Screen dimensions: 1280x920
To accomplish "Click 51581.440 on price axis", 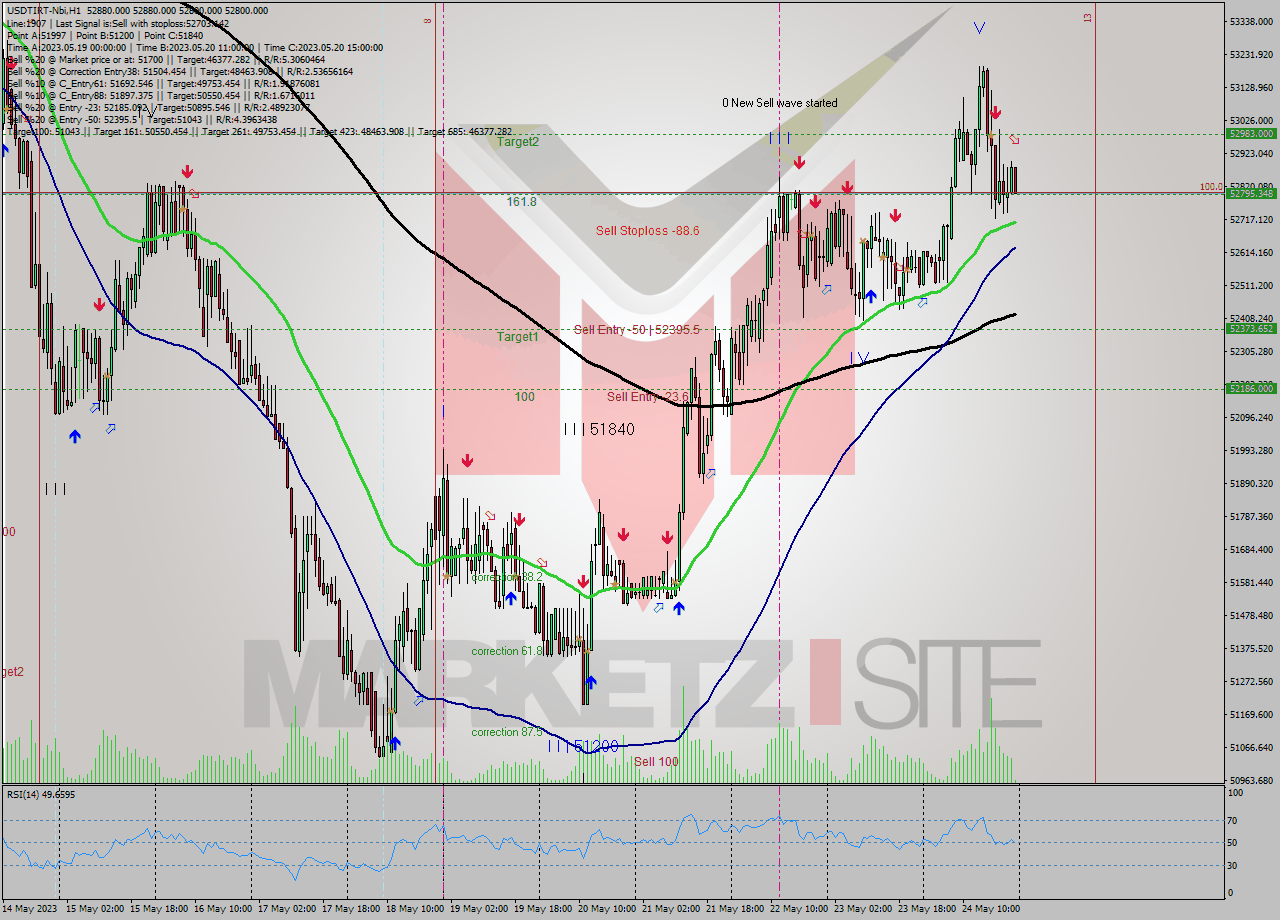I will [1252, 582].
